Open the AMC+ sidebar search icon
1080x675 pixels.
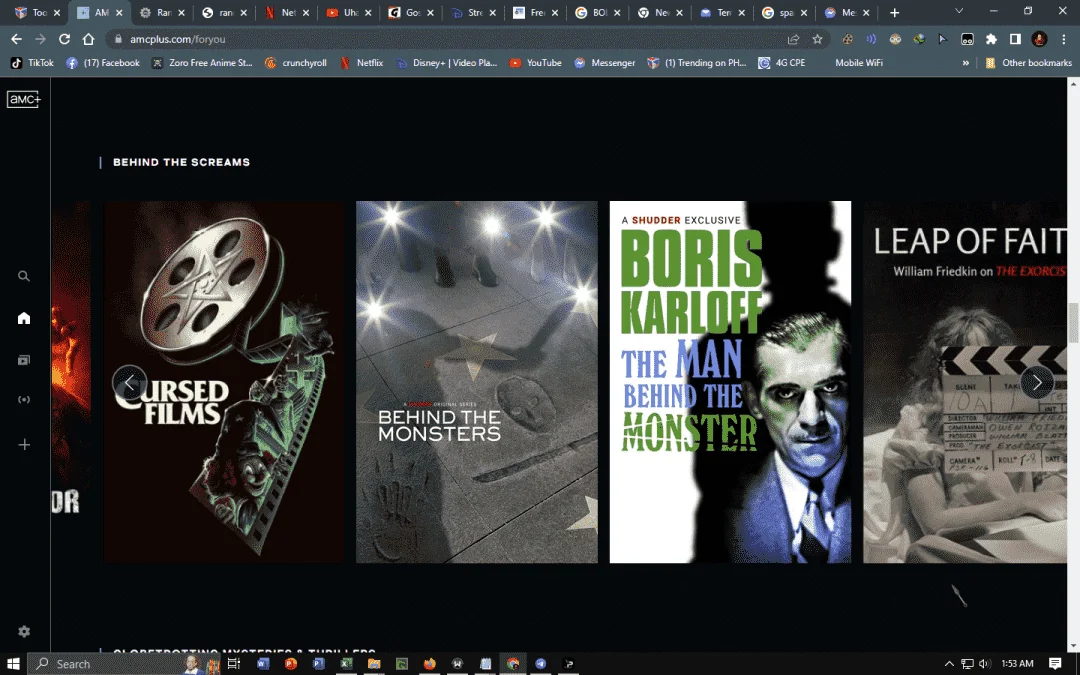click(x=24, y=276)
